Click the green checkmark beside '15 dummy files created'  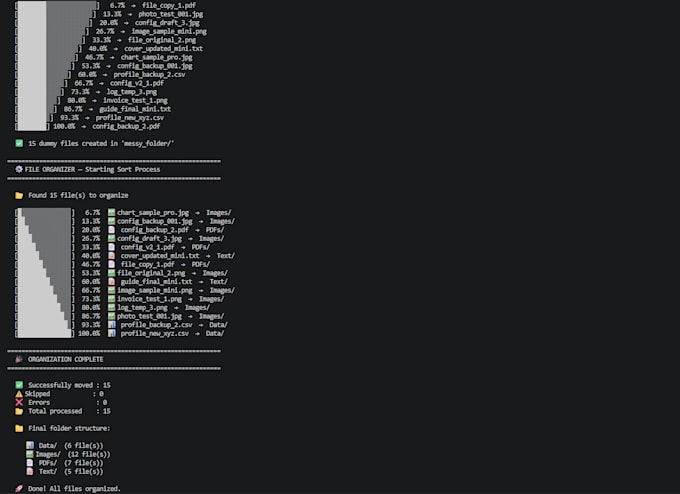[x=19, y=143]
